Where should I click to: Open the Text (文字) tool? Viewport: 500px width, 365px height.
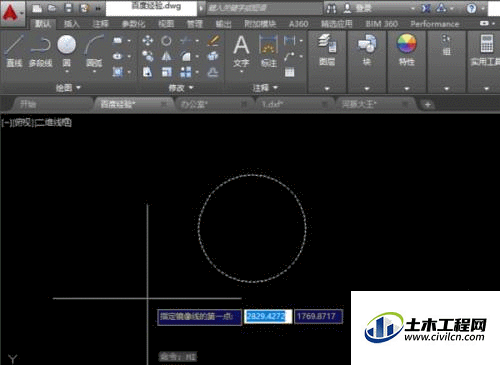point(241,52)
